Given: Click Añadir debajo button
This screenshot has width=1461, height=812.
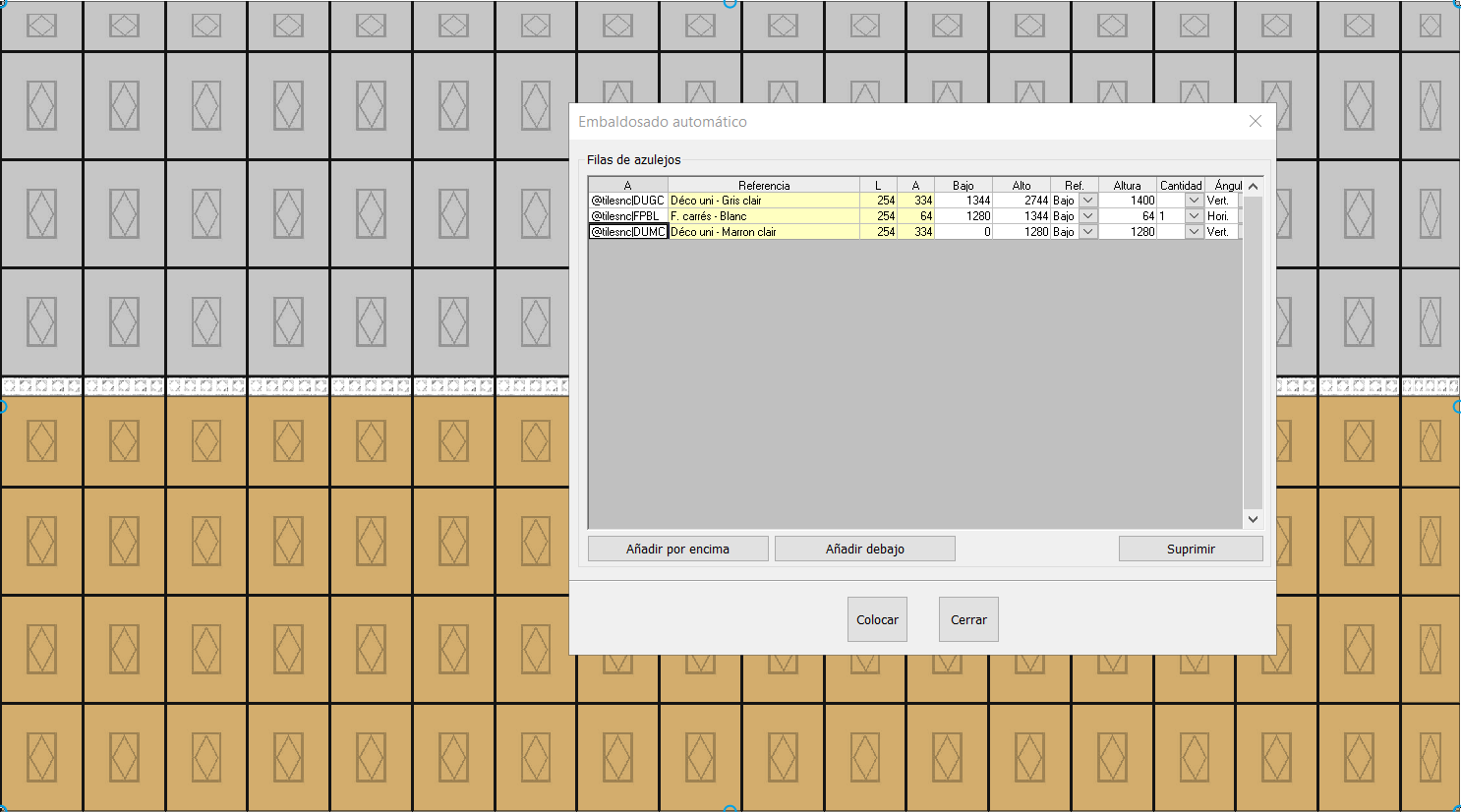Looking at the screenshot, I should point(864,549).
